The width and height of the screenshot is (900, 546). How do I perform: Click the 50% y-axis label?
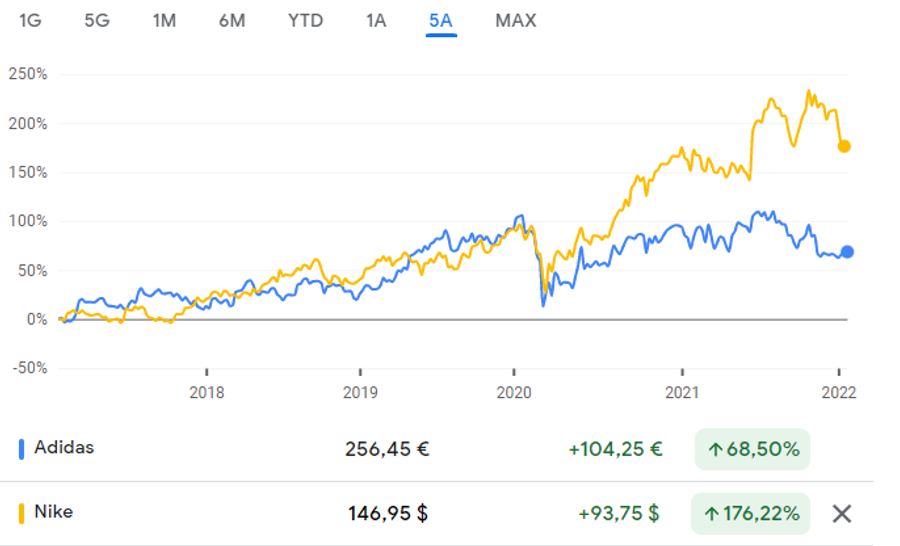click(32, 270)
